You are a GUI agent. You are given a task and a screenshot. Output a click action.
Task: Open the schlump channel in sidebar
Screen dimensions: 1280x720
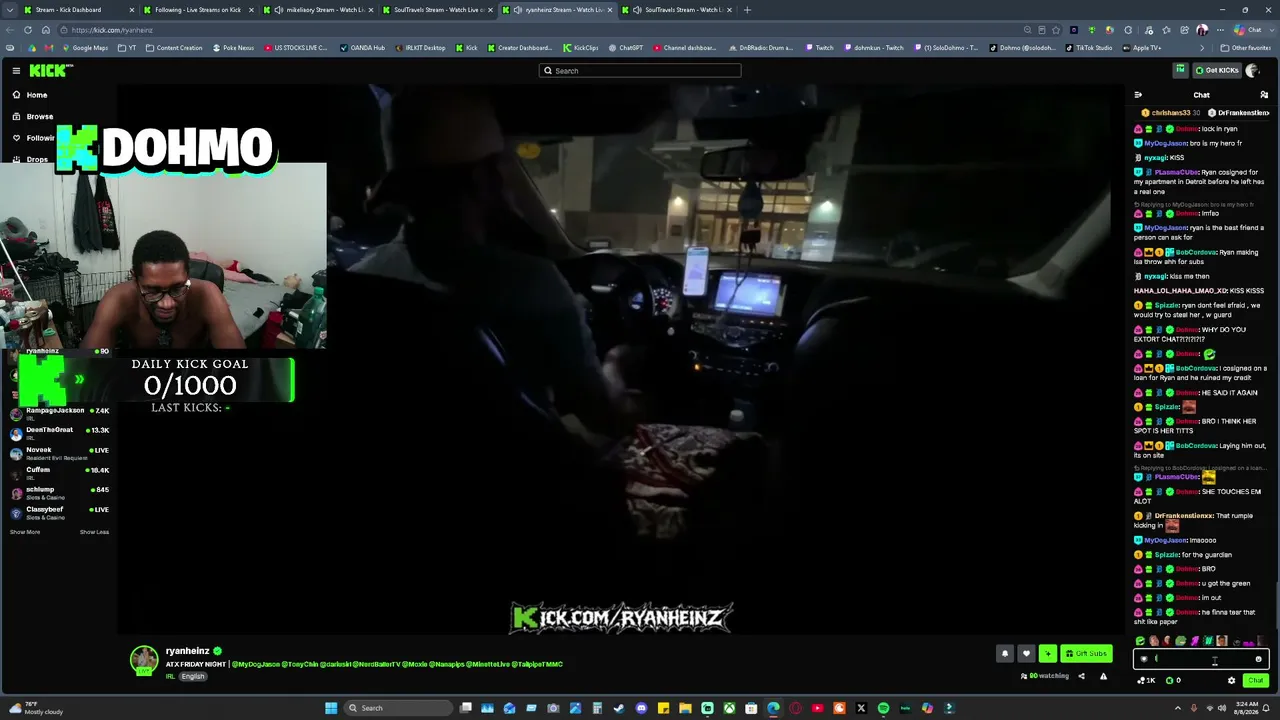60,492
